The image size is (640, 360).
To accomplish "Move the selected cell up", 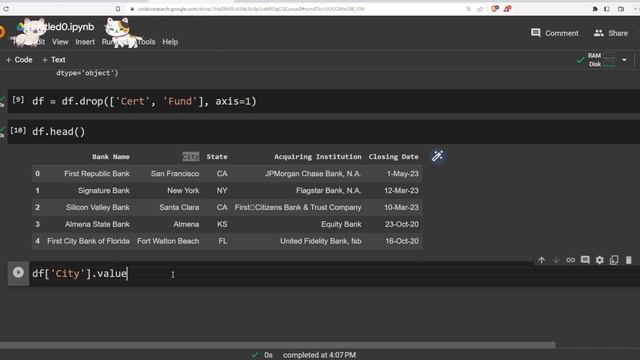I will click(542, 260).
